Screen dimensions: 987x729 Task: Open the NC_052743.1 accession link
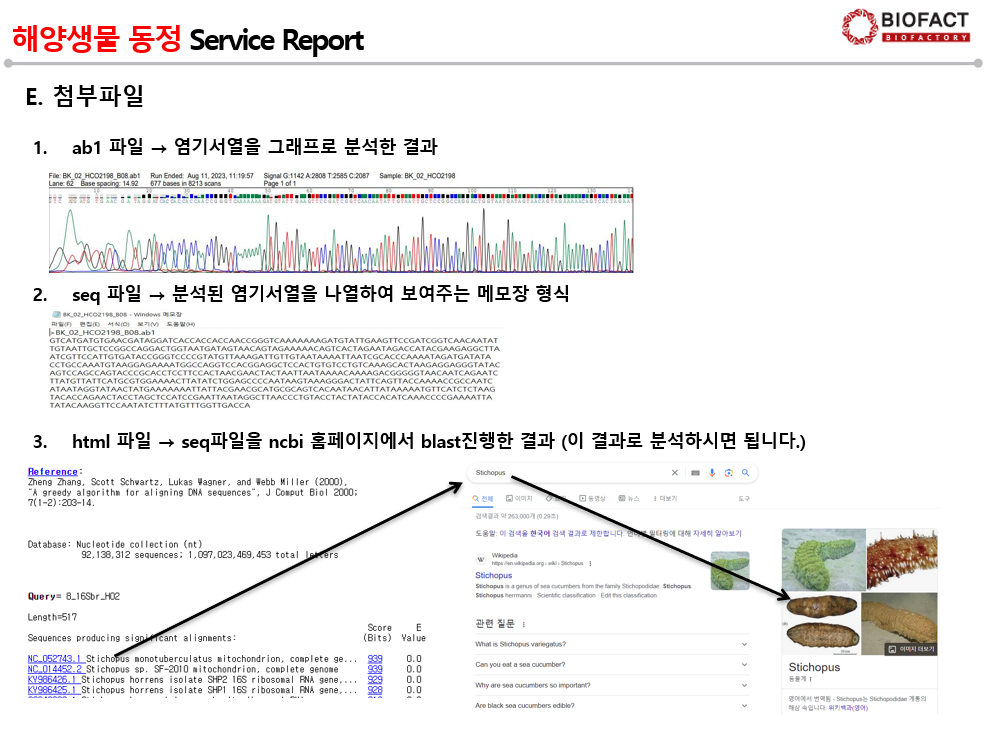pos(55,659)
